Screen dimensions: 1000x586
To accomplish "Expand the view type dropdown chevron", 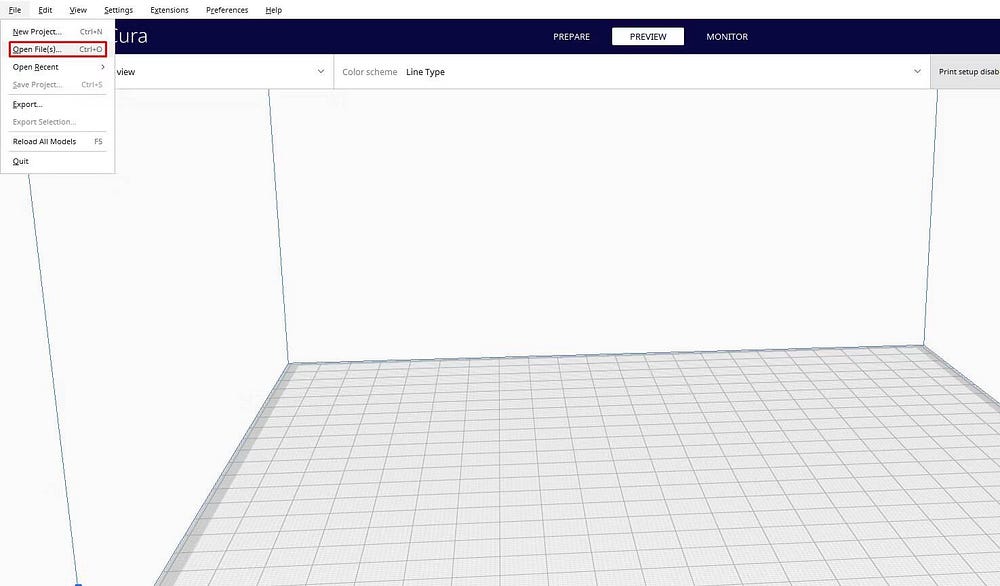I will [321, 72].
